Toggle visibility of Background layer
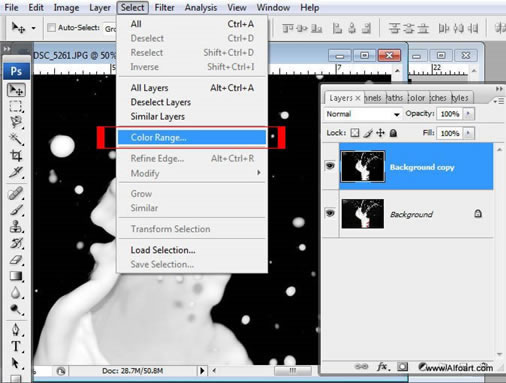 pos(330,213)
